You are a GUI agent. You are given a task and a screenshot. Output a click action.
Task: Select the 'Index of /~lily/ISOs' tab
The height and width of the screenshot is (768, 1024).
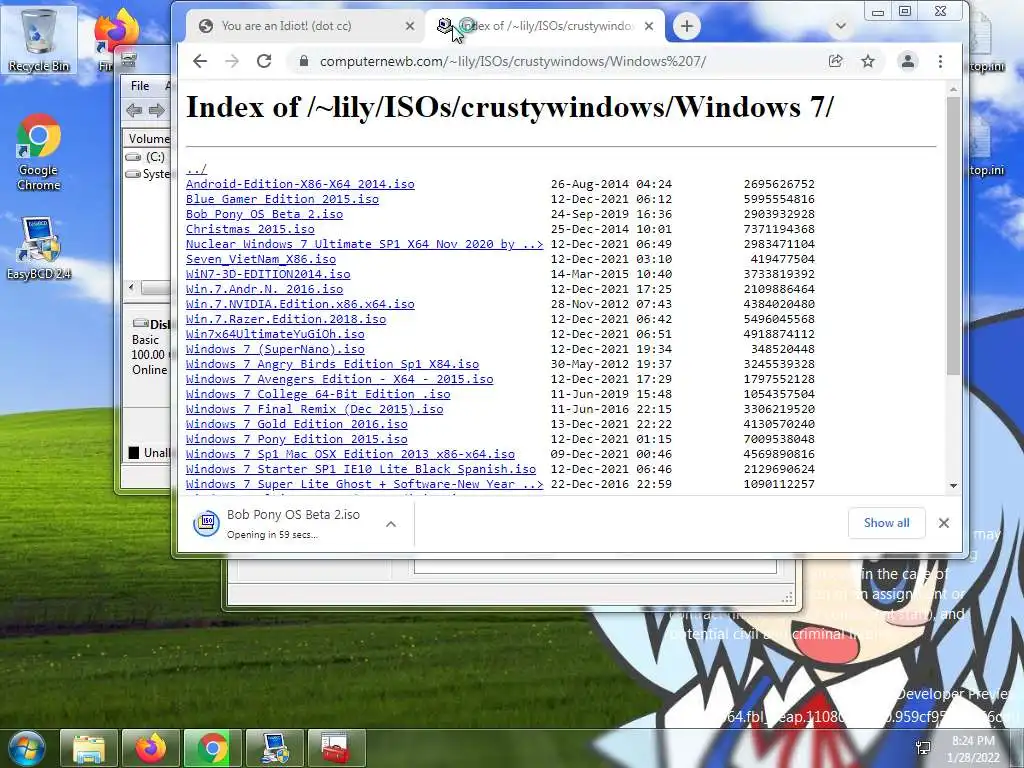(546, 26)
